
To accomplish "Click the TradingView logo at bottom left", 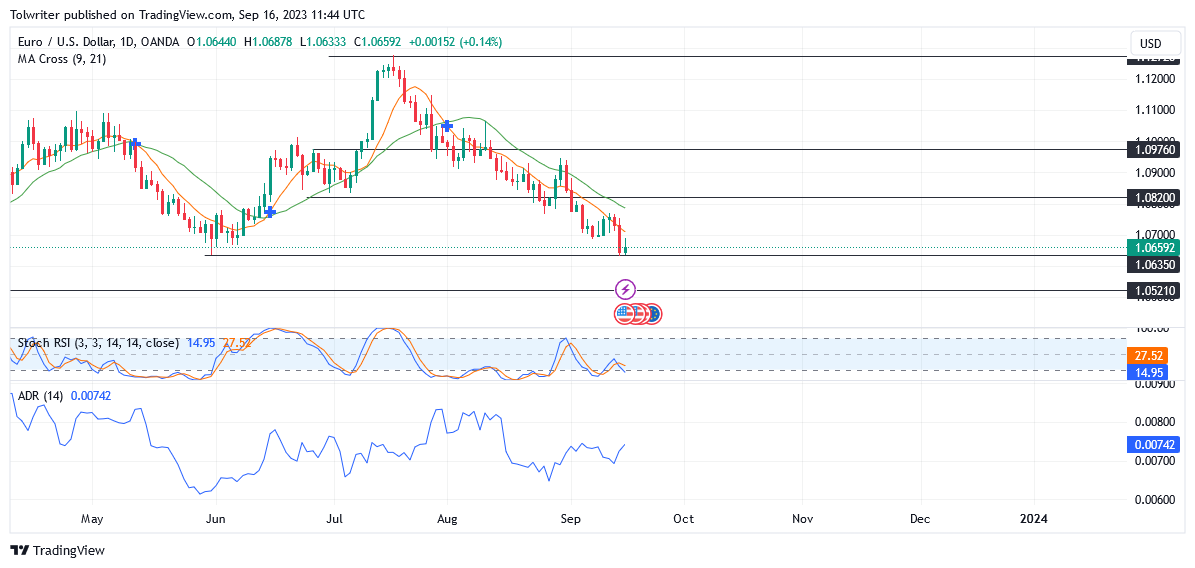I will 57,550.
